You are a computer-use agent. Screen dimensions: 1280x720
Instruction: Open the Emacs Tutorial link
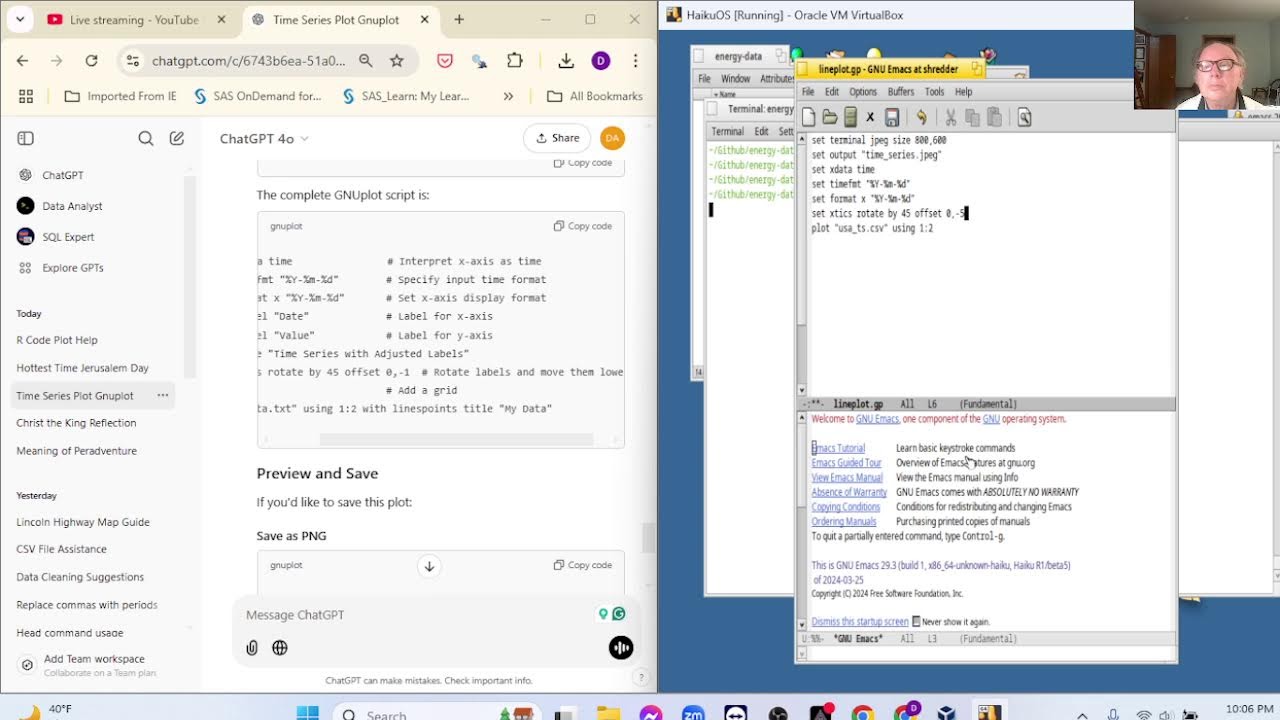click(x=838, y=448)
